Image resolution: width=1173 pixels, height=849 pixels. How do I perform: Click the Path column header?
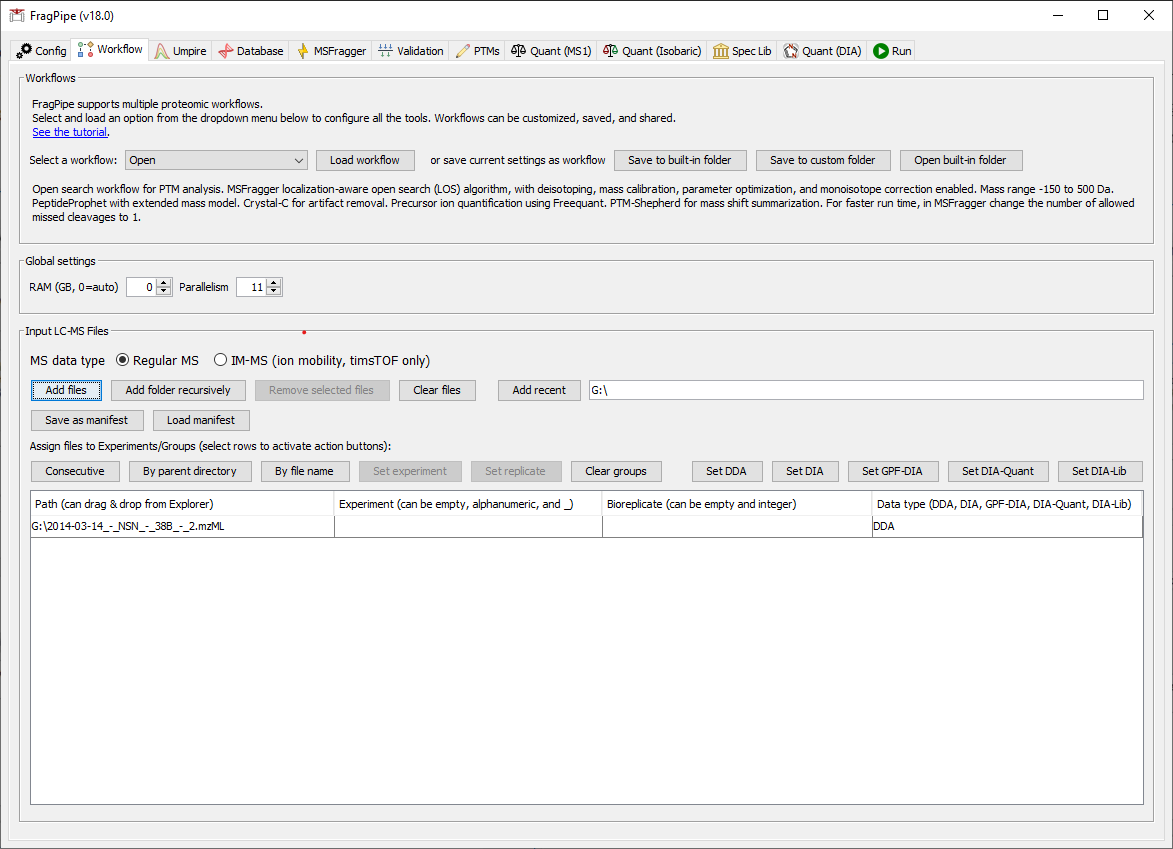tap(183, 504)
